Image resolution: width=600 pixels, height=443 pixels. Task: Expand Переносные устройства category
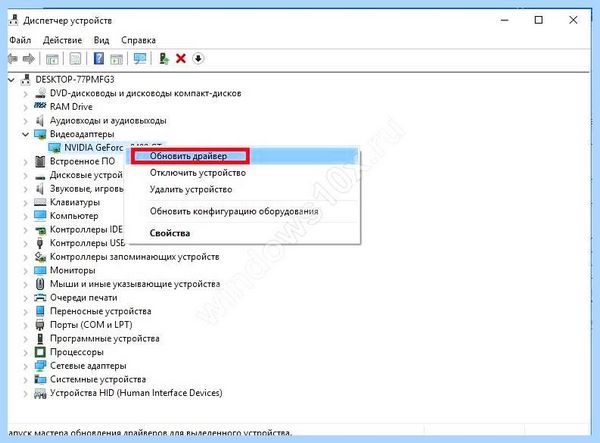tap(26, 311)
